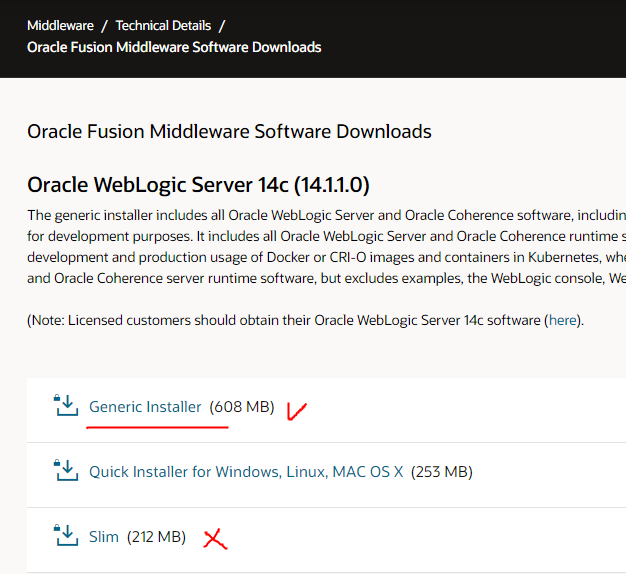Open the Generic Installer download link

145,407
